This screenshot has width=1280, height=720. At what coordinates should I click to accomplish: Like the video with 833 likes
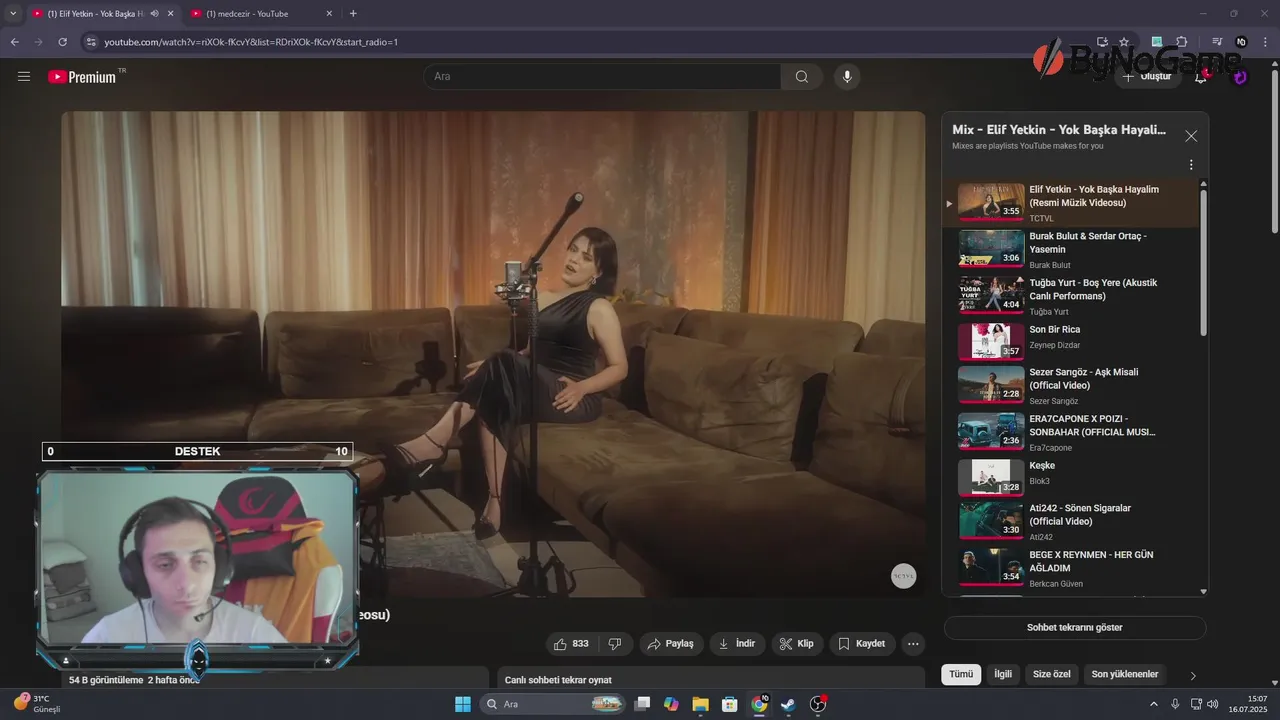(x=572, y=644)
